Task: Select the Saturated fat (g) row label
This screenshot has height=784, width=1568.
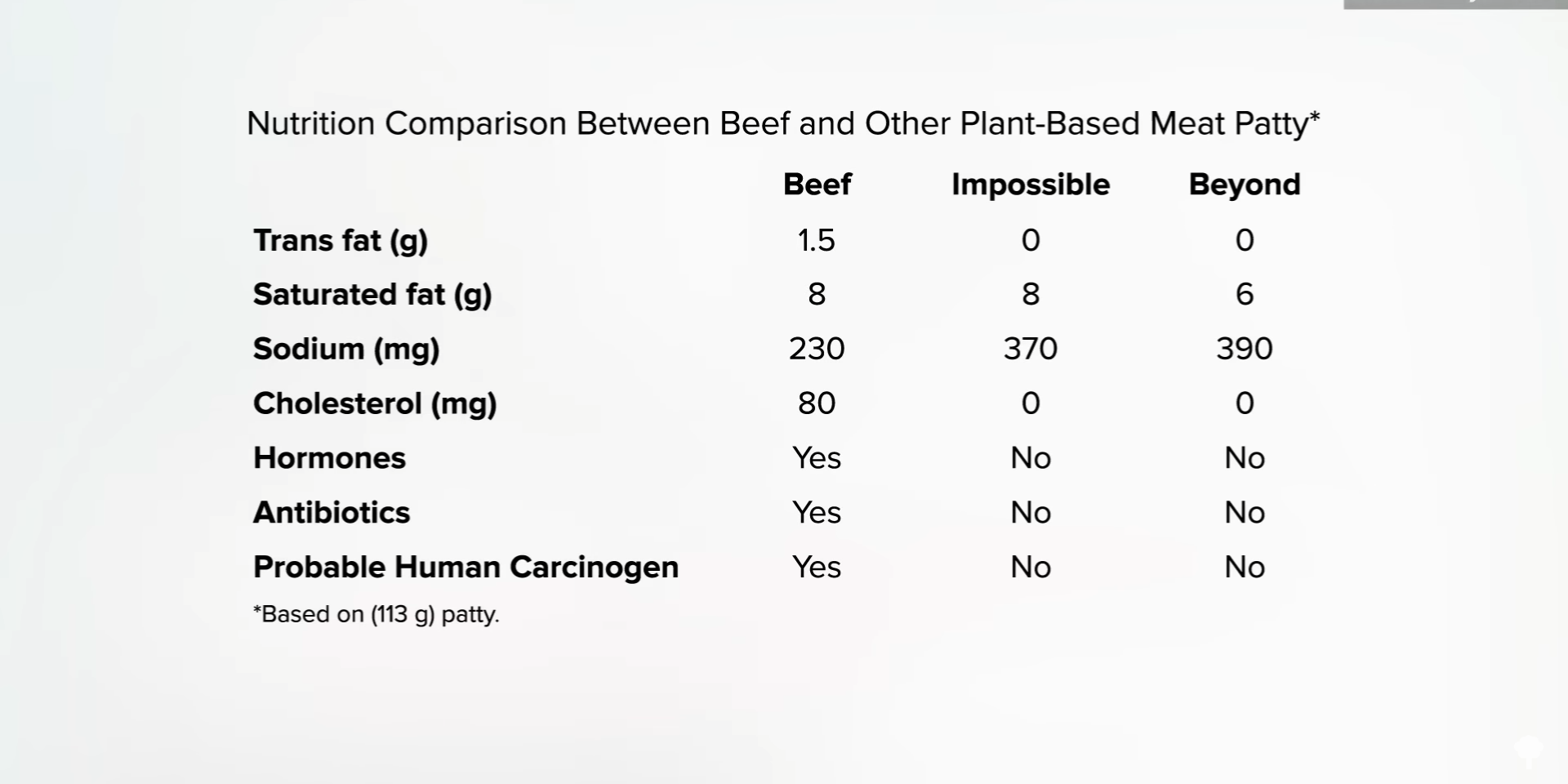Action: click(x=372, y=295)
